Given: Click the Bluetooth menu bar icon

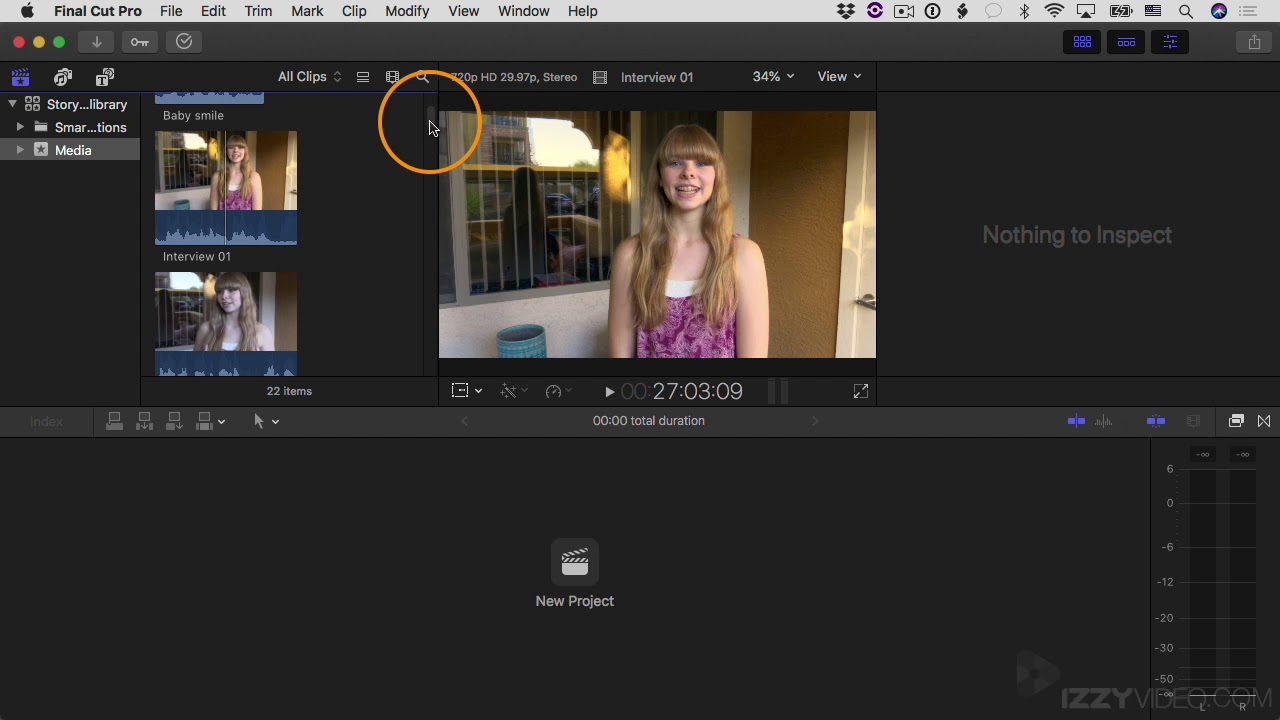Looking at the screenshot, I should point(1024,11).
